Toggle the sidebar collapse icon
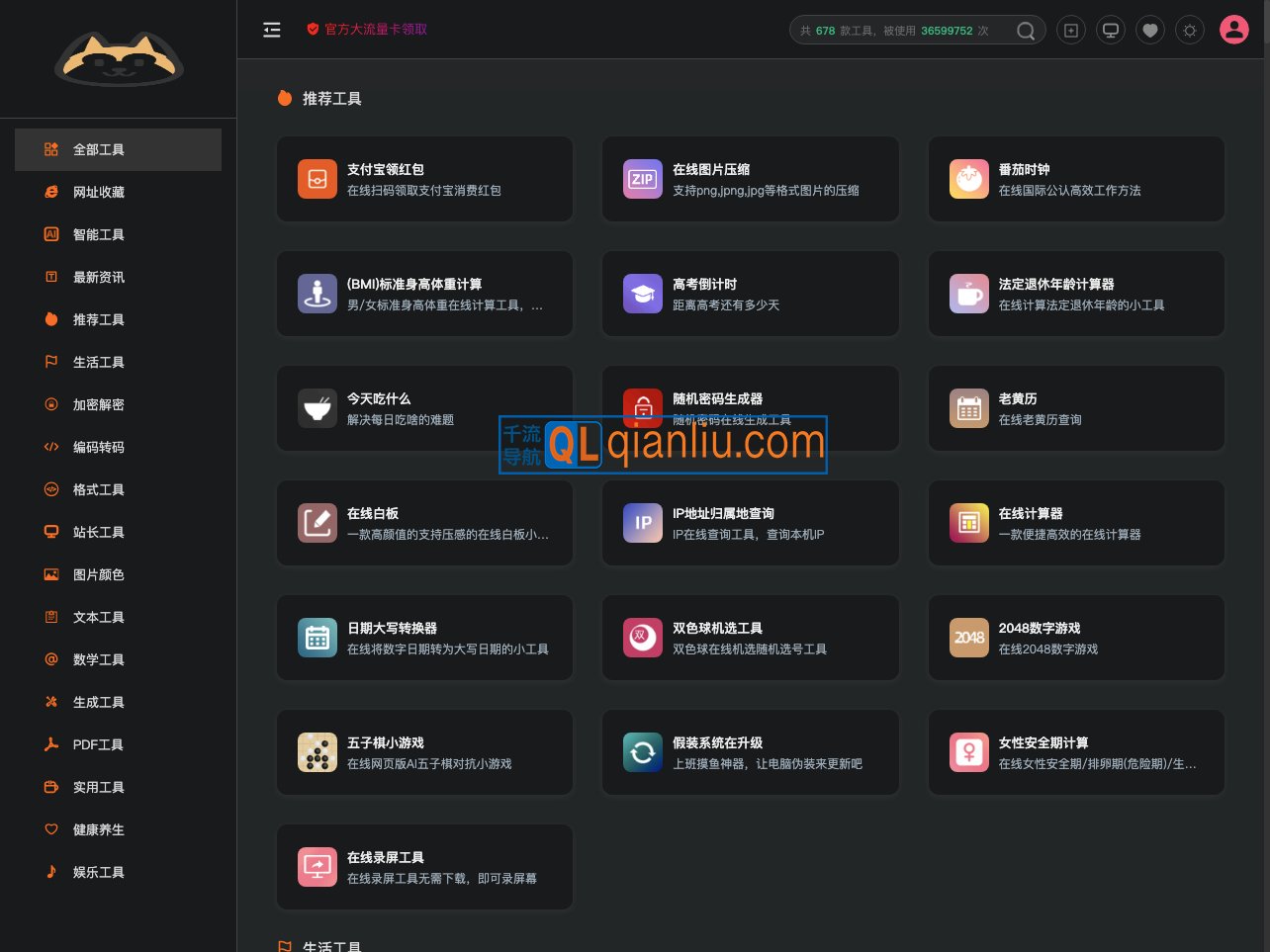The width and height of the screenshot is (1270, 952). coord(272,30)
